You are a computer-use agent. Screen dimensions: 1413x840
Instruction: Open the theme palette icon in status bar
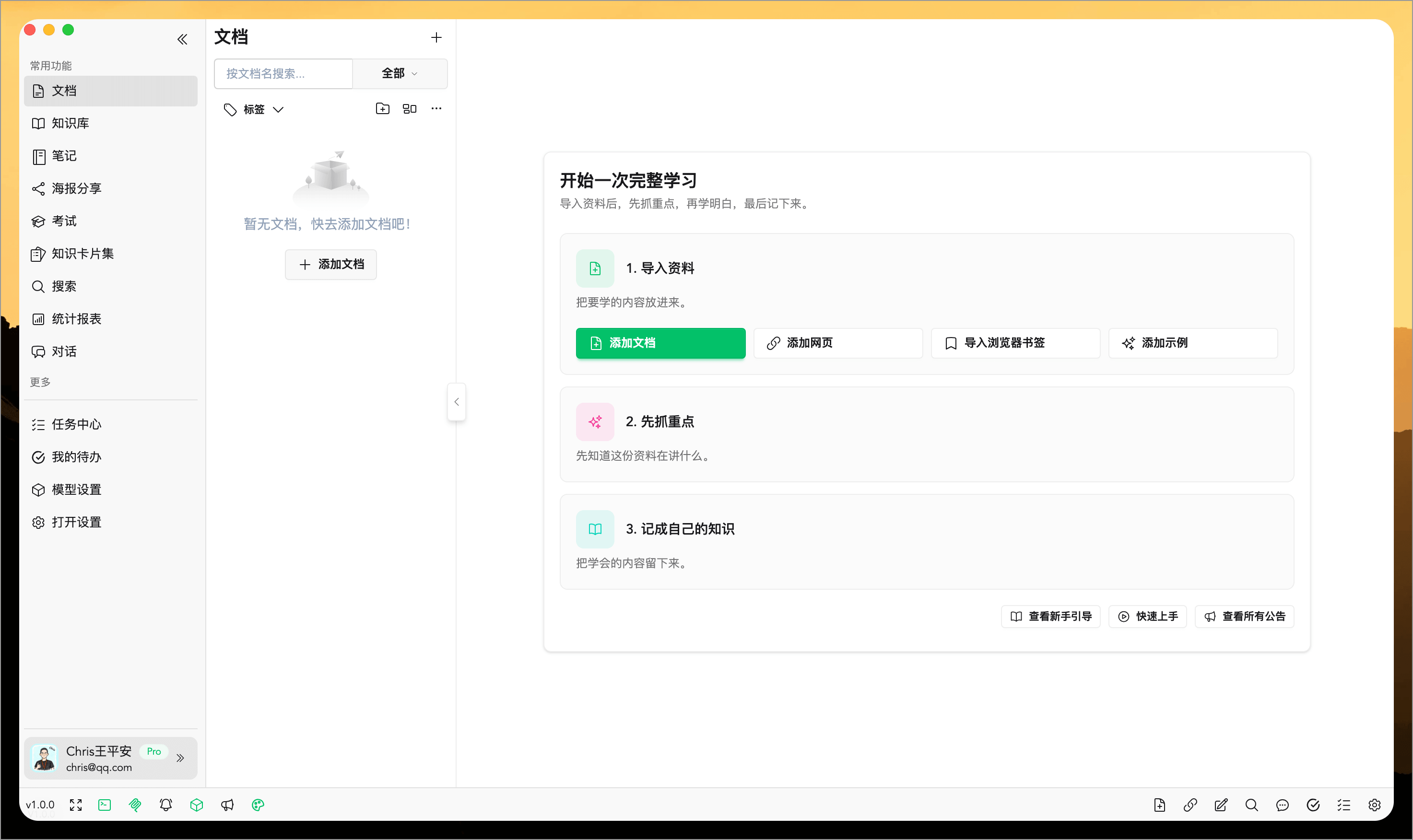[258, 805]
